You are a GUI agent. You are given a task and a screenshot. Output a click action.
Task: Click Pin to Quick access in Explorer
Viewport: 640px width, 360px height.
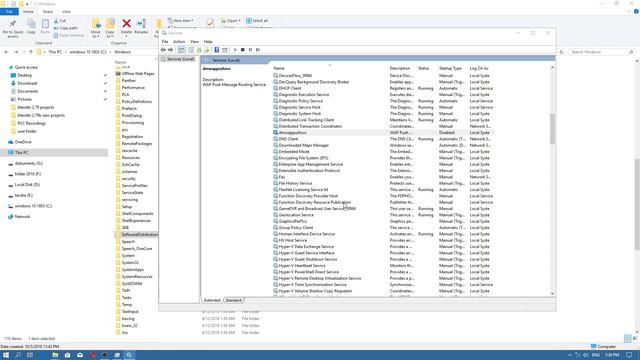click(13, 28)
